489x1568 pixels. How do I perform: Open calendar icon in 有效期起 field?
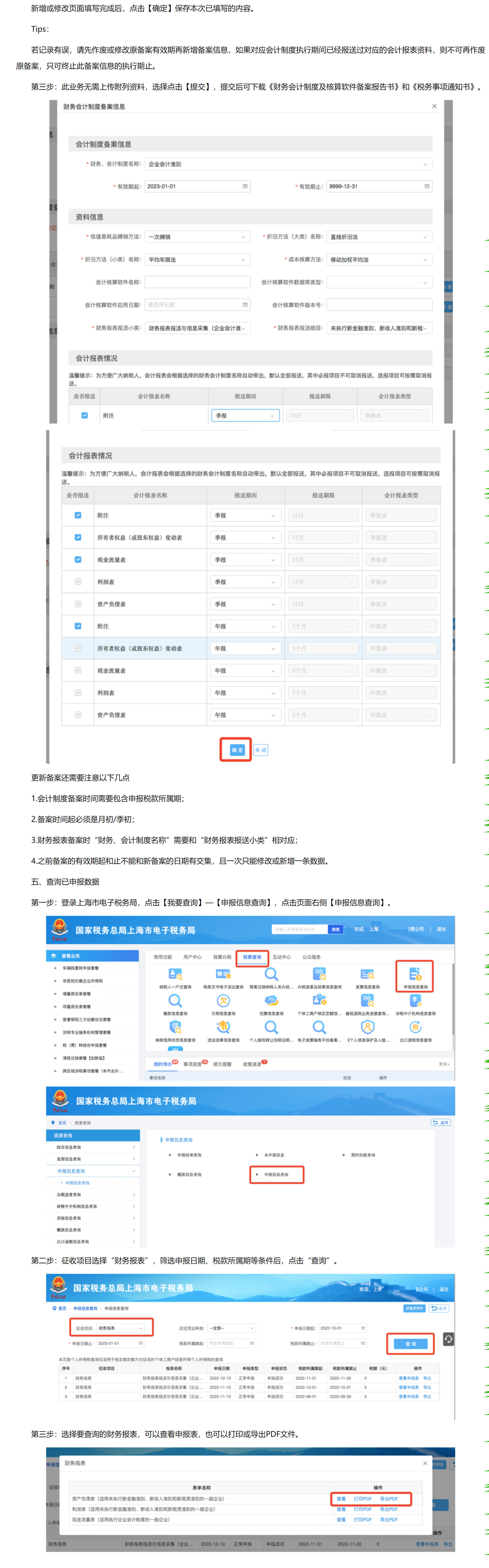coord(245,186)
